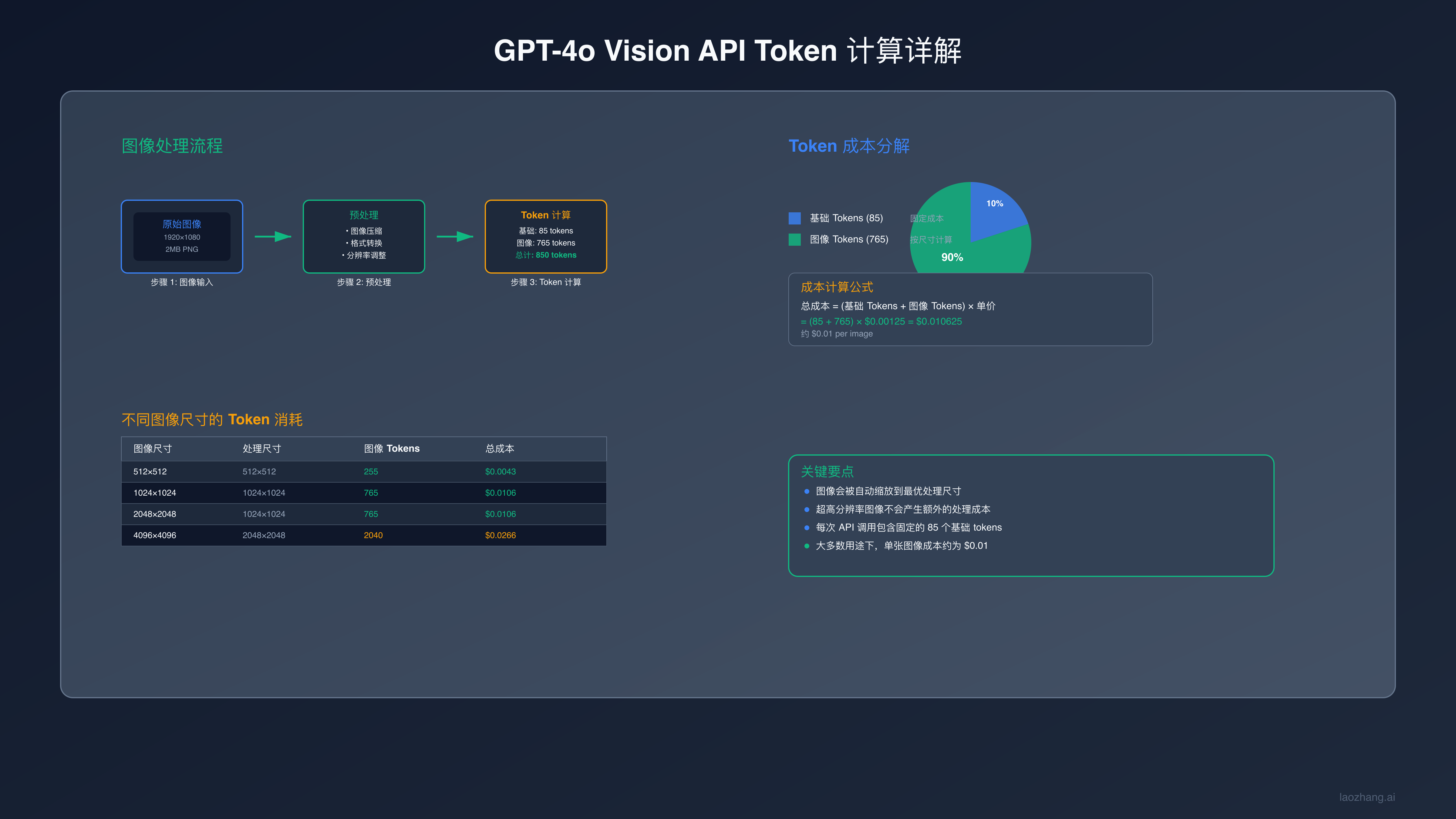This screenshot has width=1456, height=819.
Task: Click the 步骤 3: Token 计算 caption
Action: (x=545, y=282)
